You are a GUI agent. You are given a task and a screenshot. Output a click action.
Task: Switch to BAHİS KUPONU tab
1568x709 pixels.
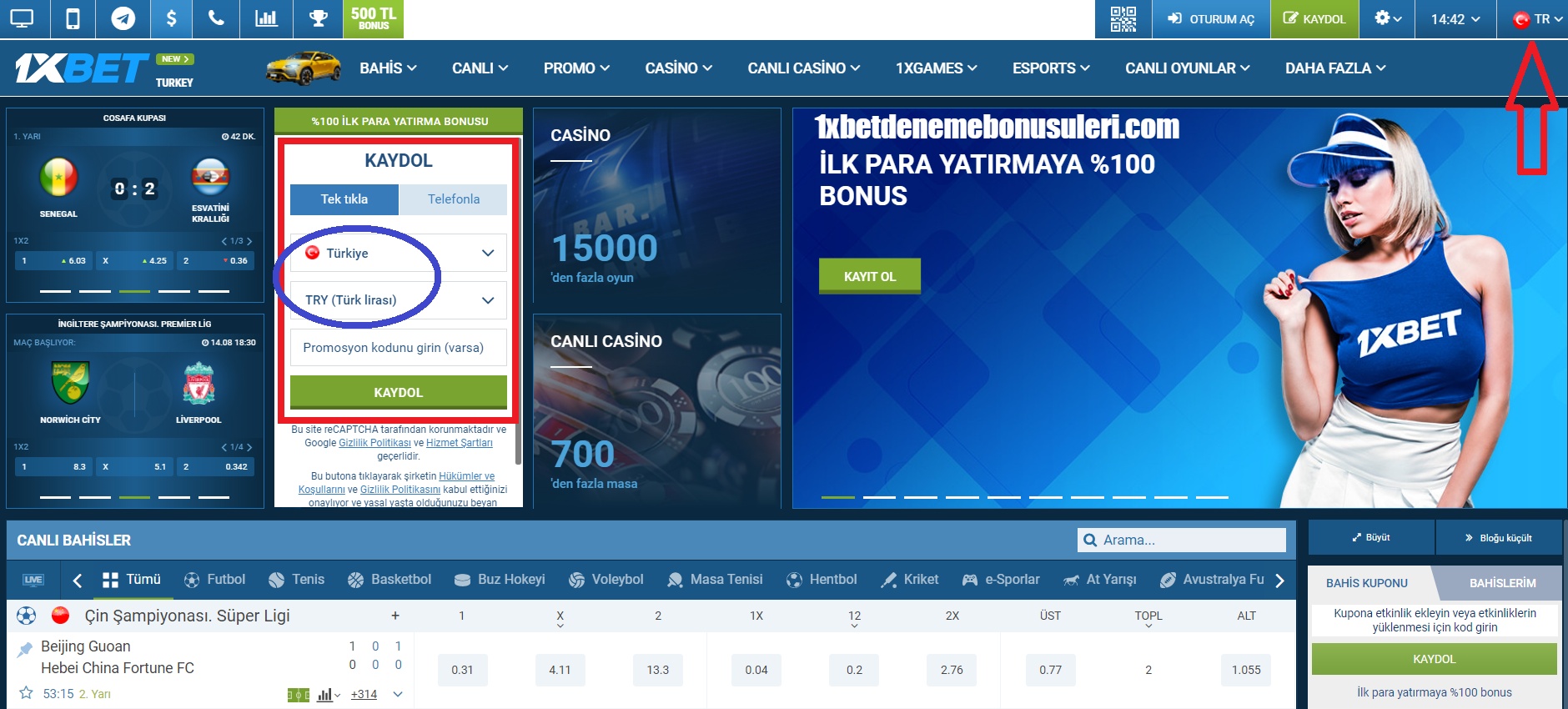1367,583
